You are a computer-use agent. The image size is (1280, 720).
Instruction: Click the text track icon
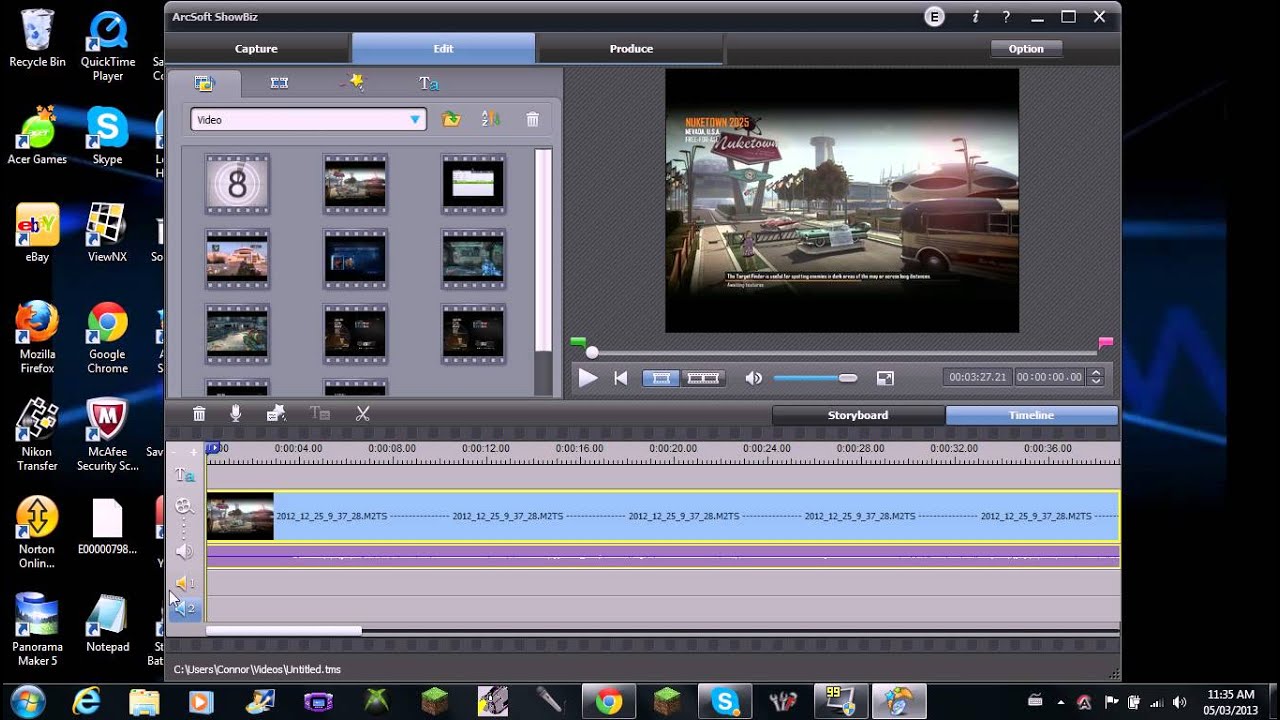pyautogui.click(x=184, y=476)
